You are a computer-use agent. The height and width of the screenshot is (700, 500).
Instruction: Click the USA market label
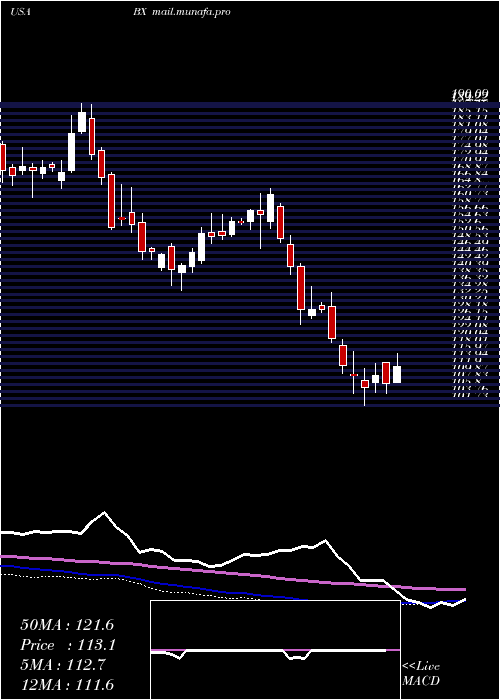[20, 12]
